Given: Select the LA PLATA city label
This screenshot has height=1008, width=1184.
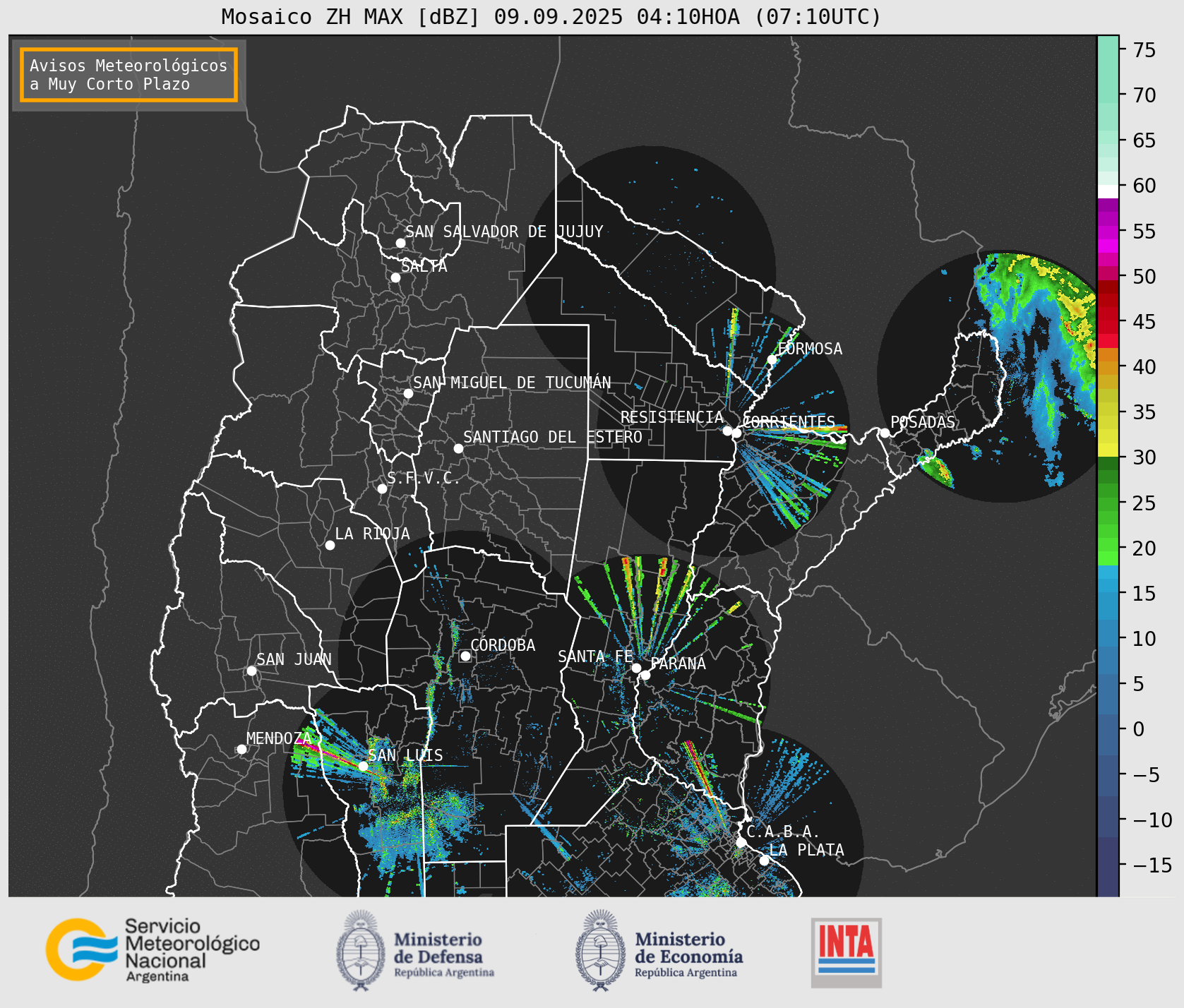Looking at the screenshot, I should click(806, 850).
